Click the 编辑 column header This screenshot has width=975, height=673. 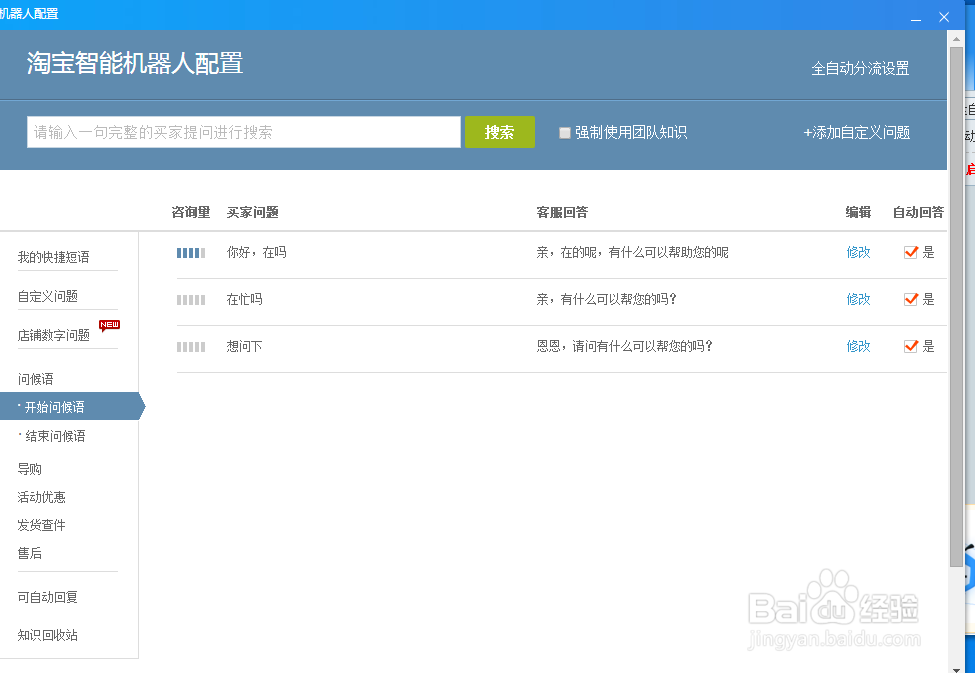coord(858,212)
